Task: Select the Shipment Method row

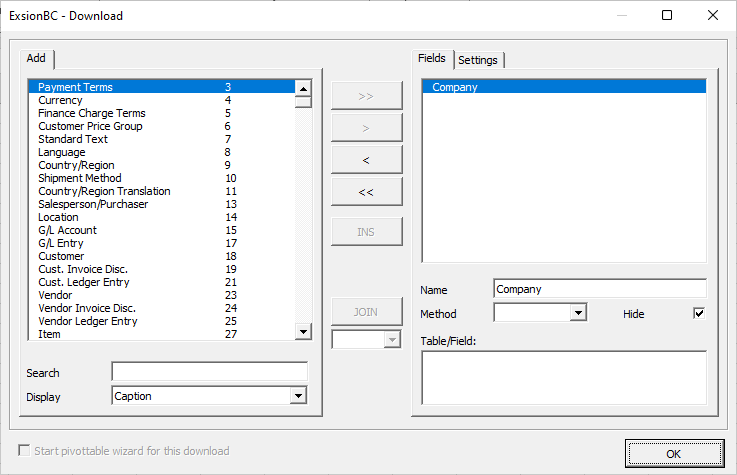Action: (x=162, y=178)
